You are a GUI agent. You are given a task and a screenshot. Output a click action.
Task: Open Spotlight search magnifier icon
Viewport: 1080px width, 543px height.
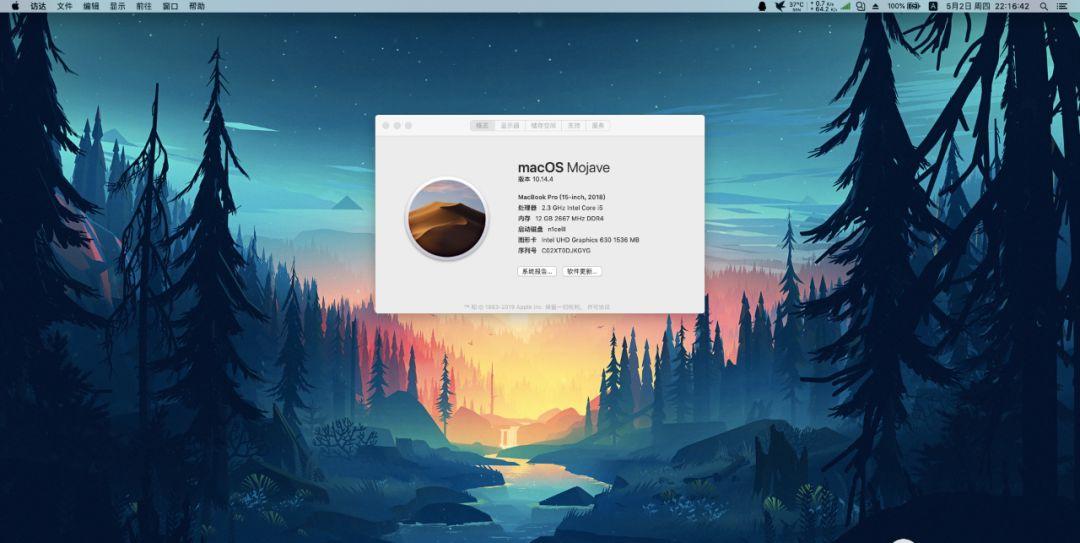[1043, 6]
